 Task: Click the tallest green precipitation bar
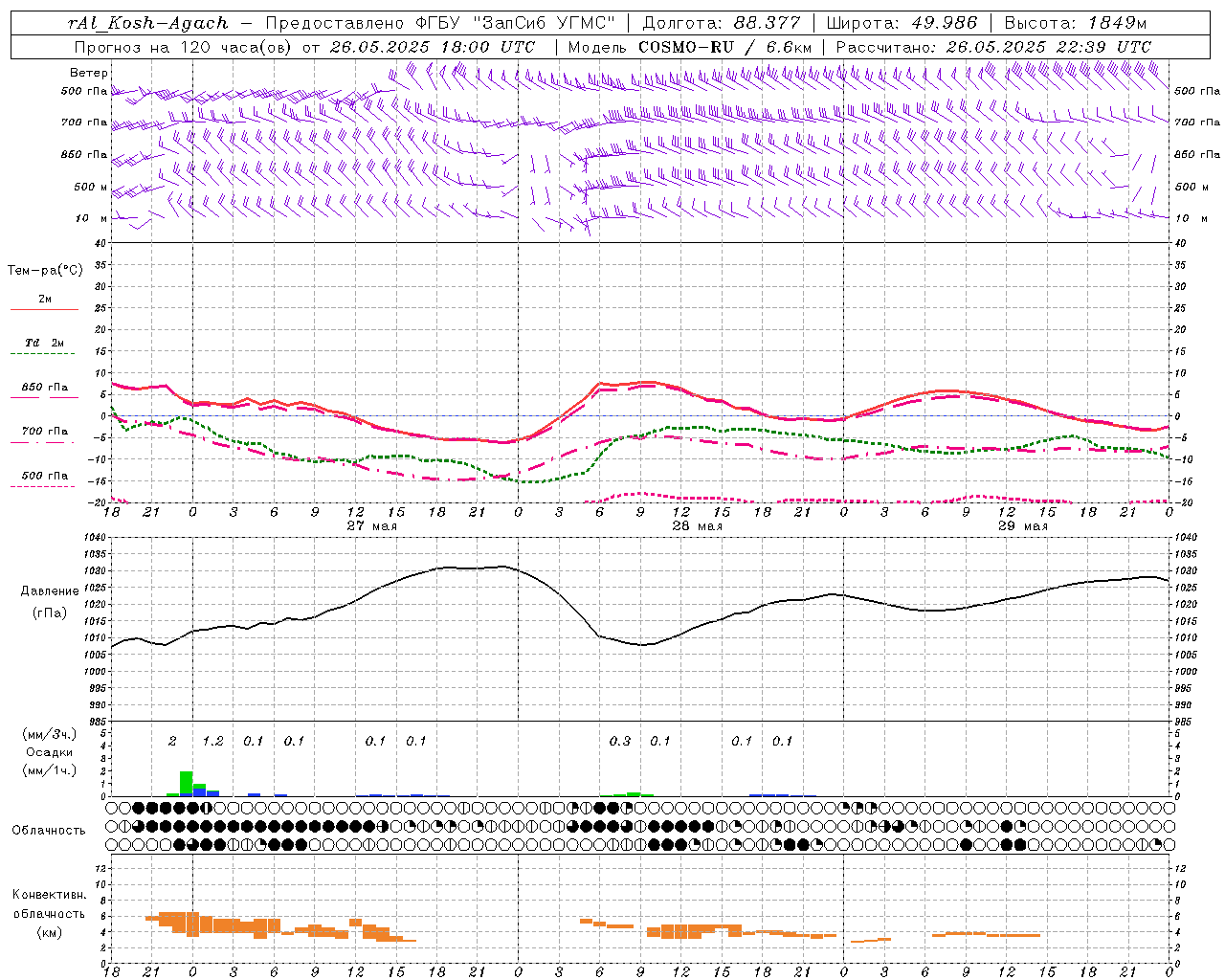point(186,784)
